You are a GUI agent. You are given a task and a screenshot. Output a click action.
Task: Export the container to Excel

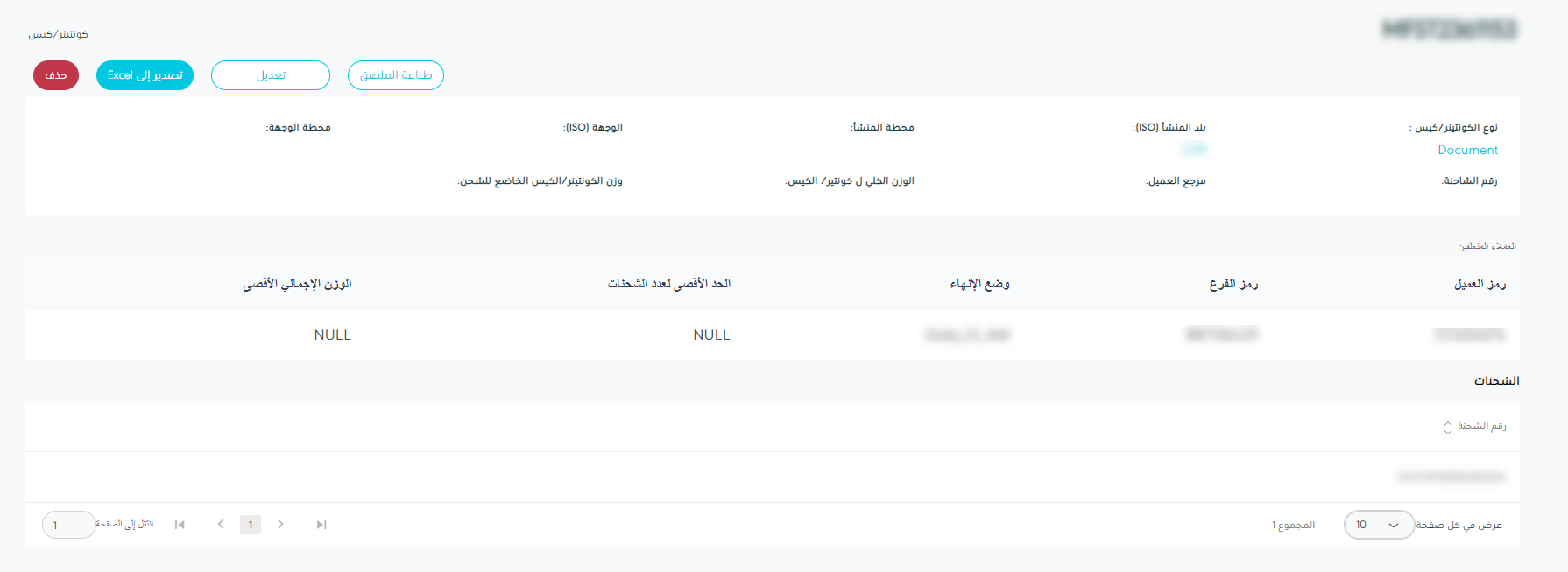point(145,75)
